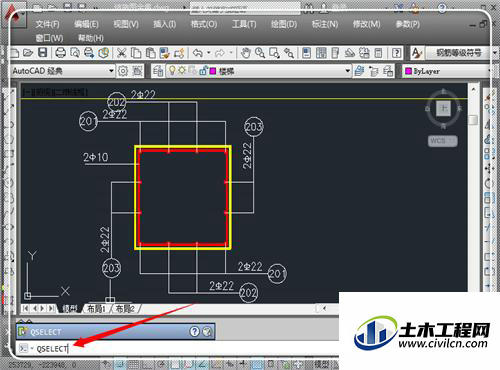500x370 pixels.
Task: Expand the Undo history dropdown arrow
Action: point(209,53)
